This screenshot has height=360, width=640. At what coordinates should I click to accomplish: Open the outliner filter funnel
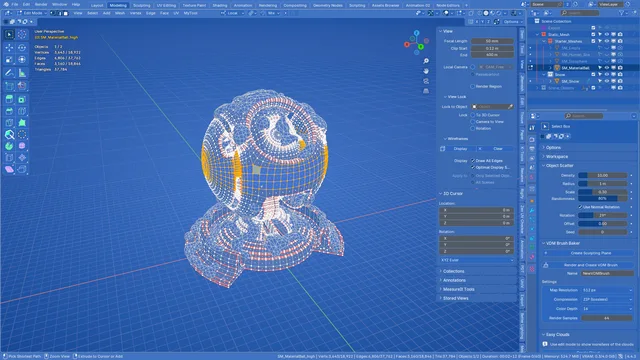click(x=622, y=13)
